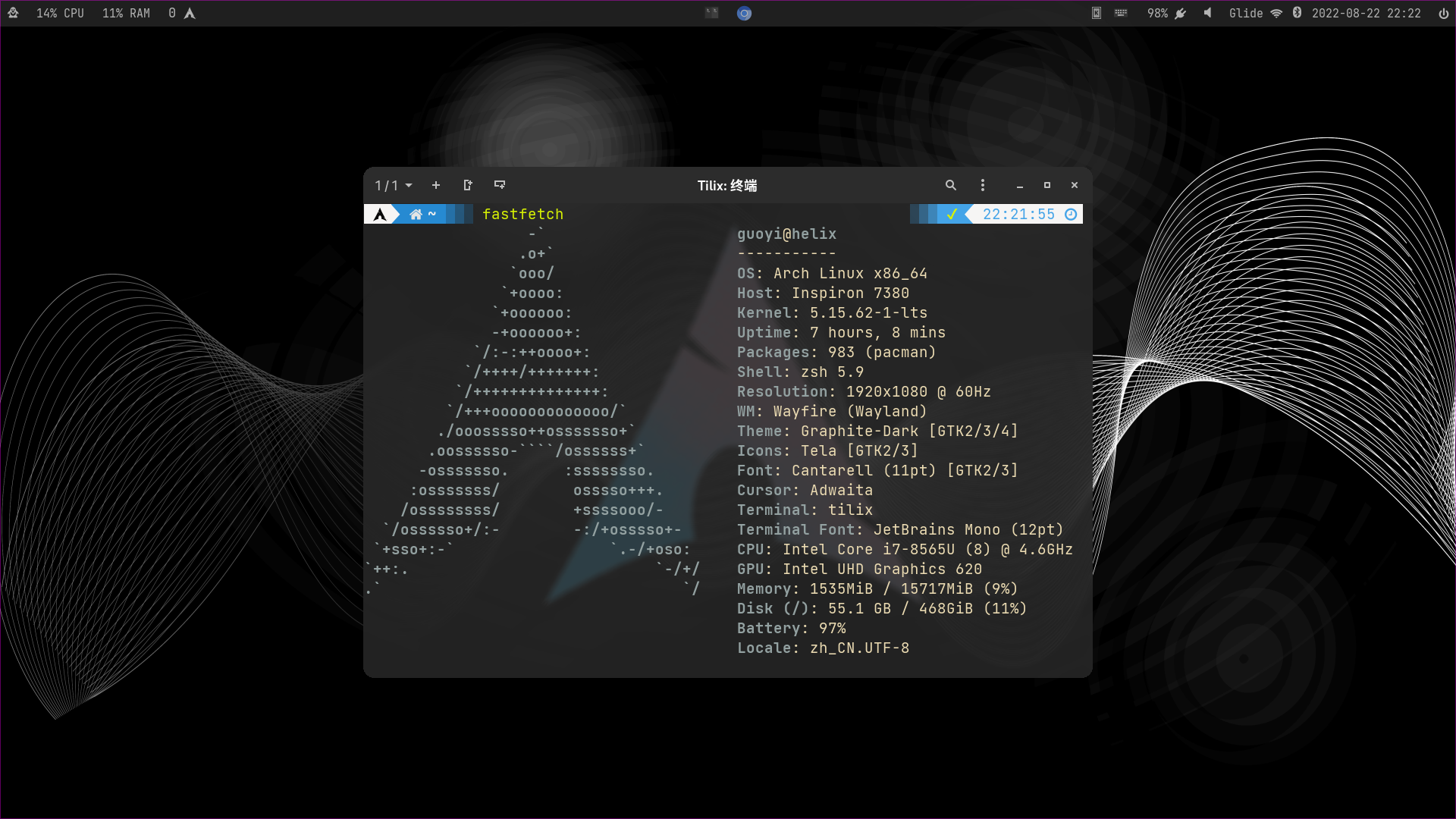Click the Font: Cantarell (11pt) line
Image resolution: width=1456 pixels, height=819 pixels.
pyautogui.click(x=877, y=471)
